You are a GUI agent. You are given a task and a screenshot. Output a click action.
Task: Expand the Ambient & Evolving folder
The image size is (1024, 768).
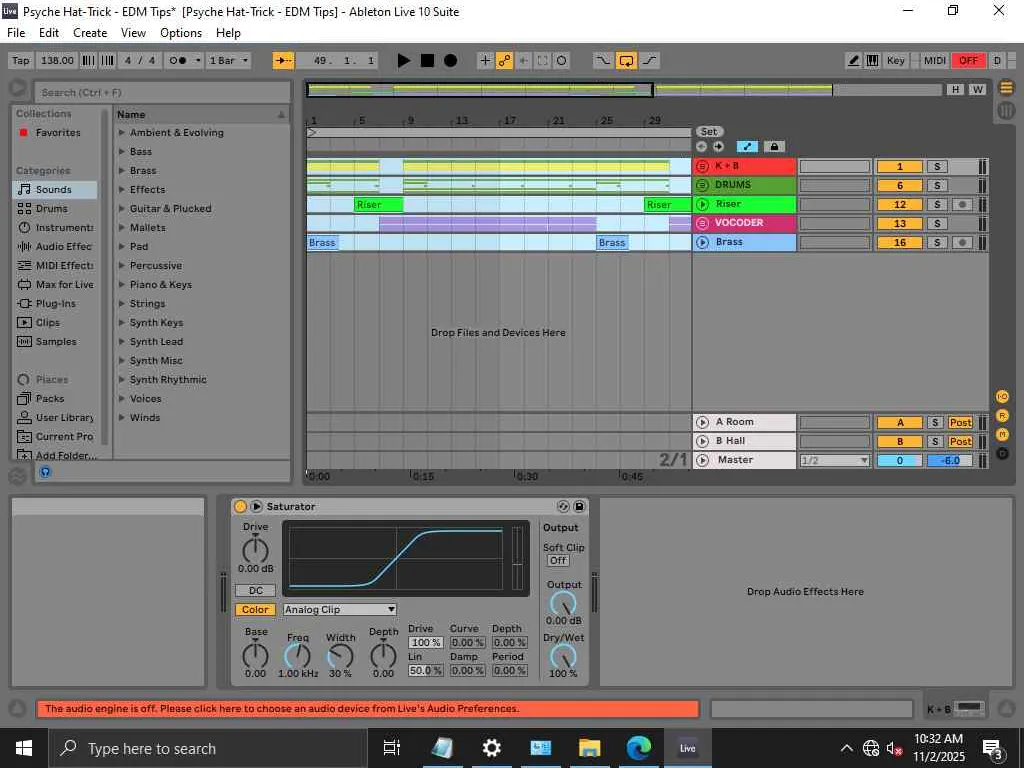click(x=122, y=133)
